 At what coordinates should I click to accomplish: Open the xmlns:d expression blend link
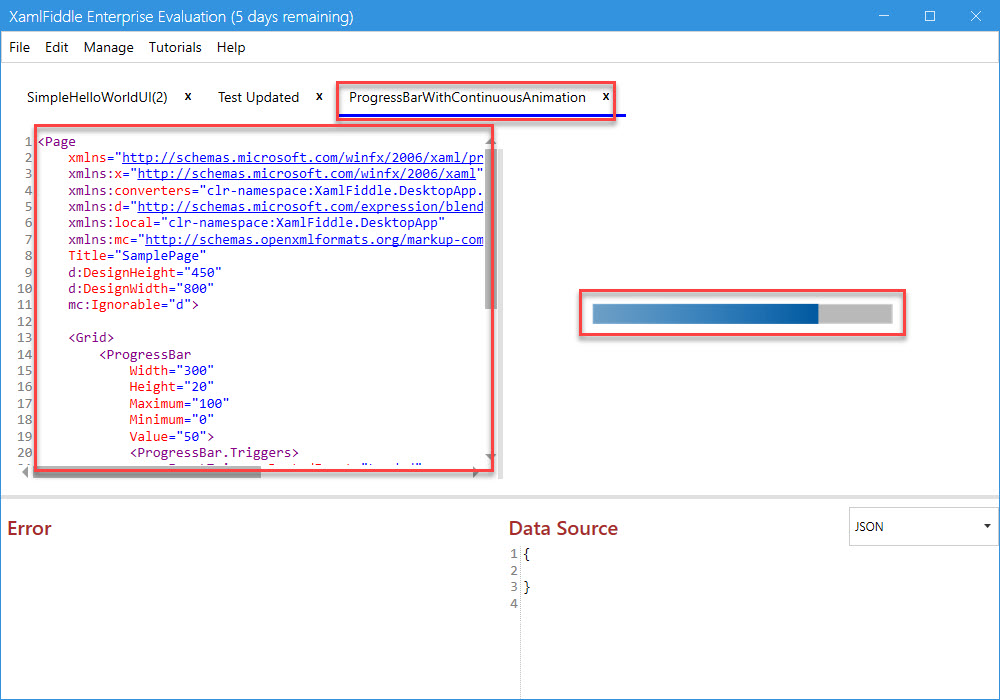[x=310, y=207]
